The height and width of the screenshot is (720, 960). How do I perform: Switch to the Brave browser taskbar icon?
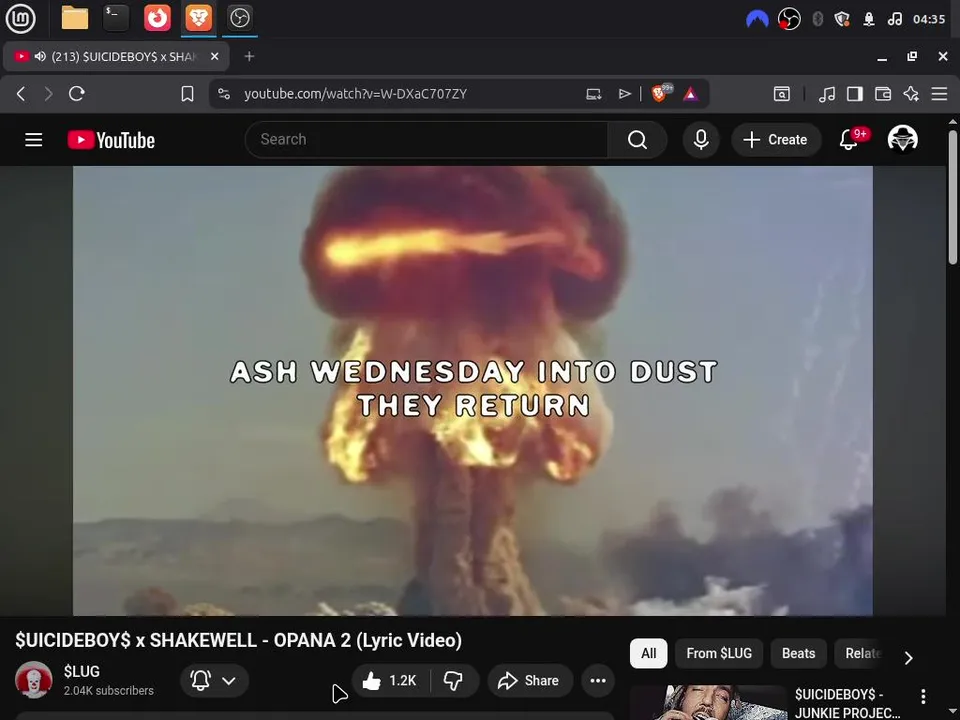tap(198, 18)
